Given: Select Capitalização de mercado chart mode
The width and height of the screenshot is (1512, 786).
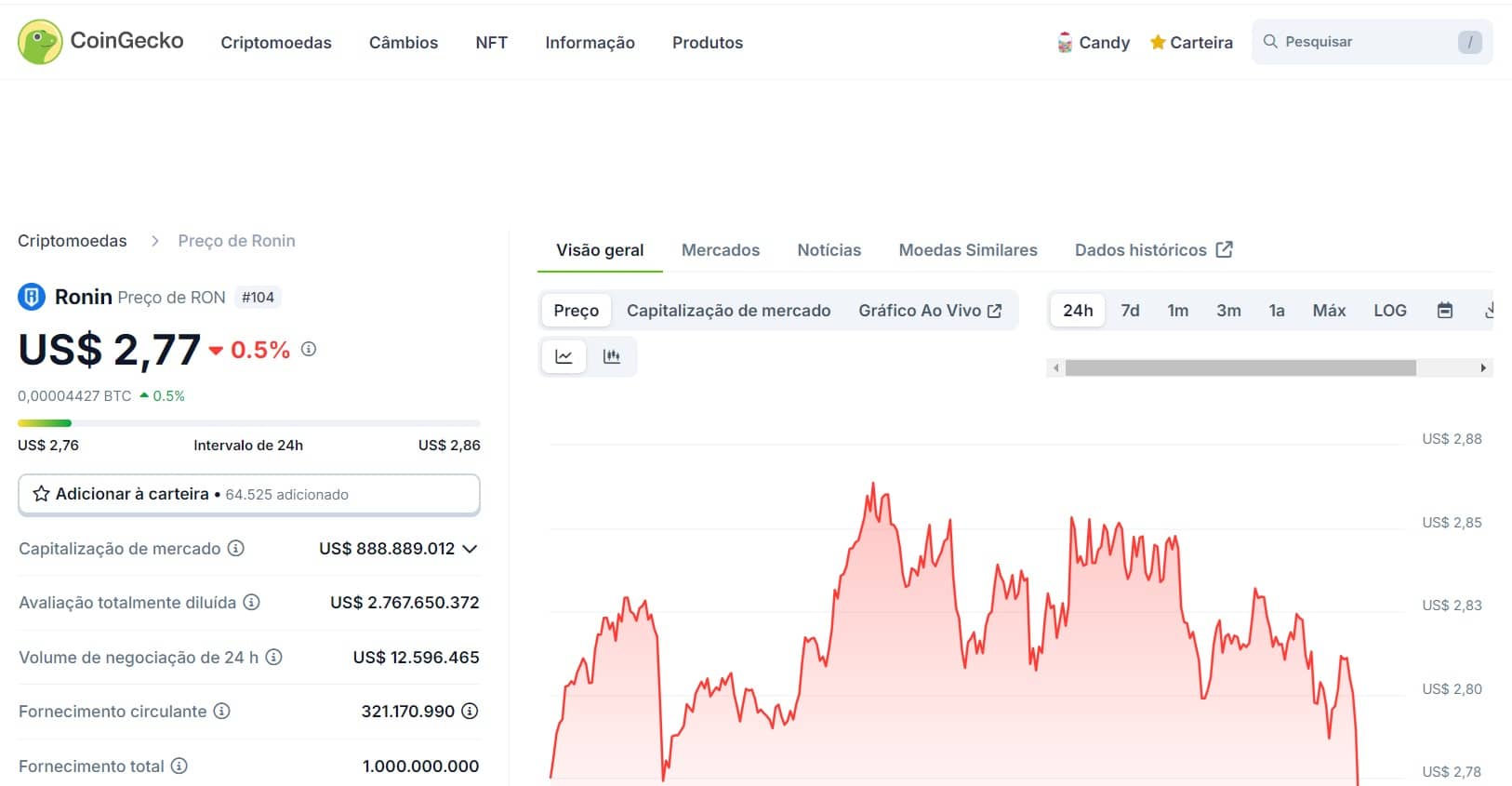Looking at the screenshot, I should coord(729,311).
